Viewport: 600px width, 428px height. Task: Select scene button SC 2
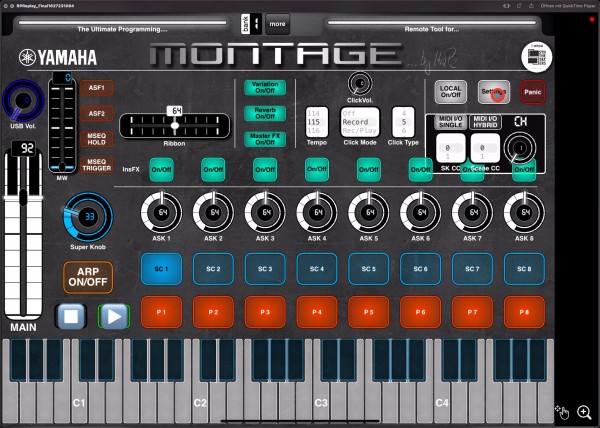(214, 269)
